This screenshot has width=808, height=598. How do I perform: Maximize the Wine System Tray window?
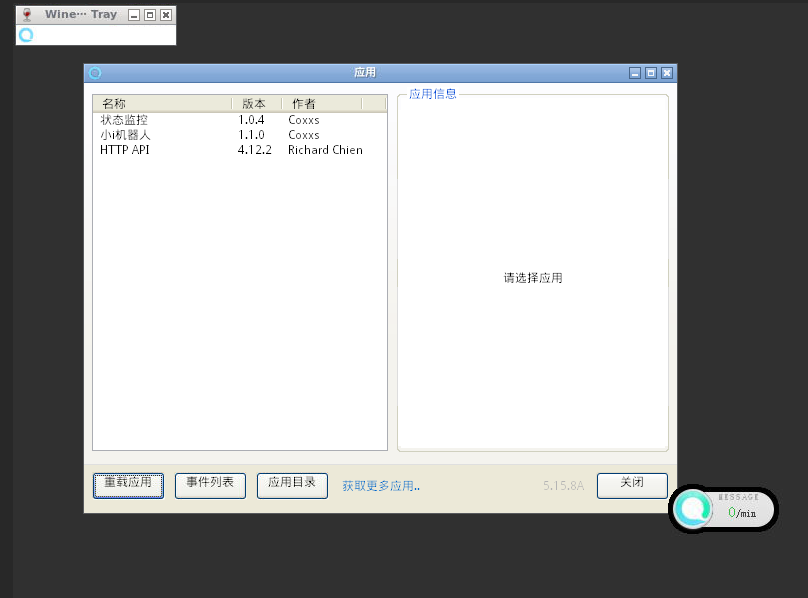point(150,15)
